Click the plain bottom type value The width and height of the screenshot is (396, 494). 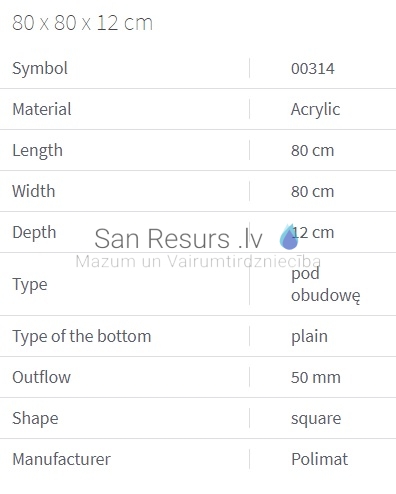309,336
